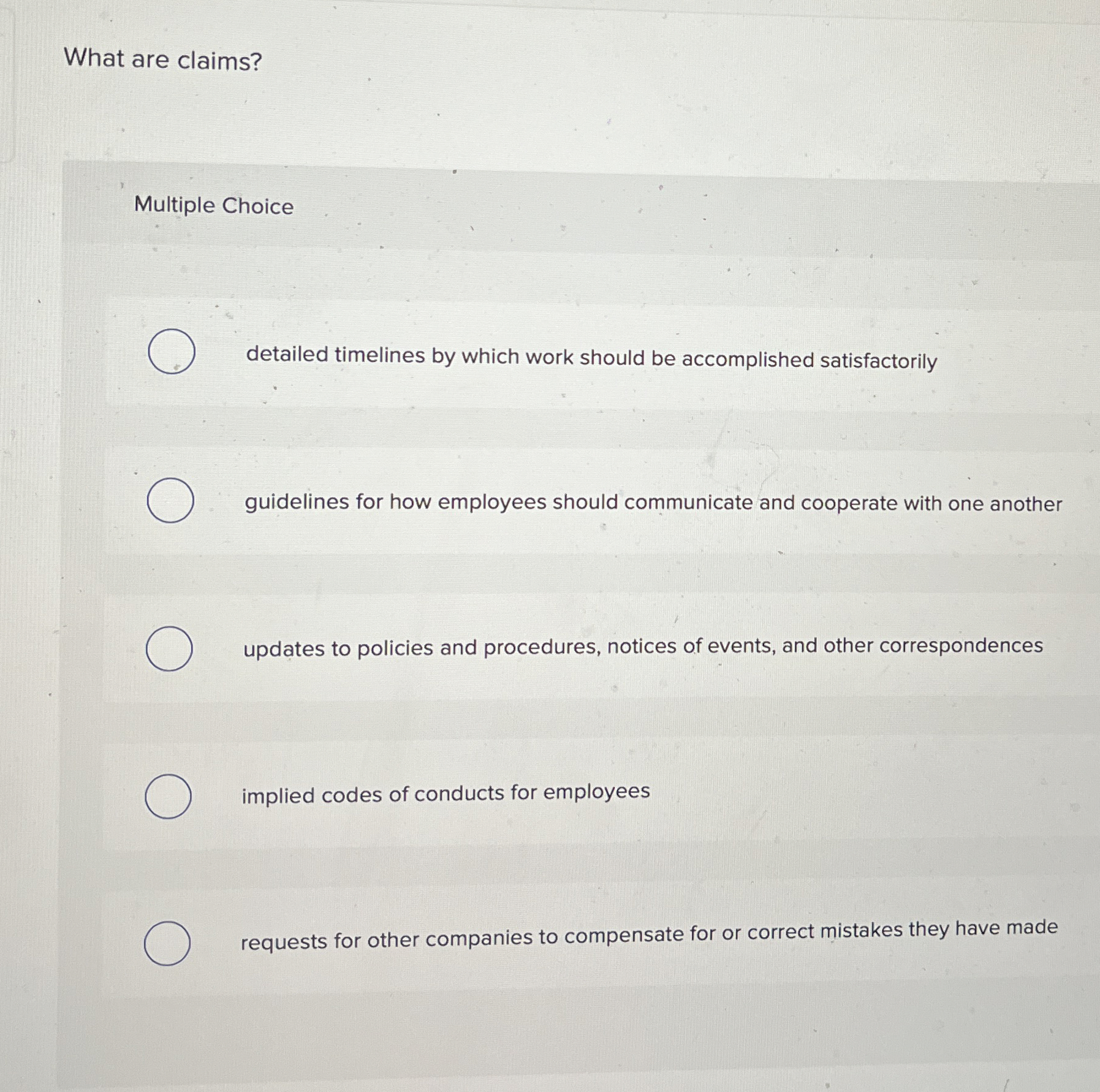Click the 'implied codes of conducts' answer text
This screenshot has width=1100, height=1092.
pos(446,793)
